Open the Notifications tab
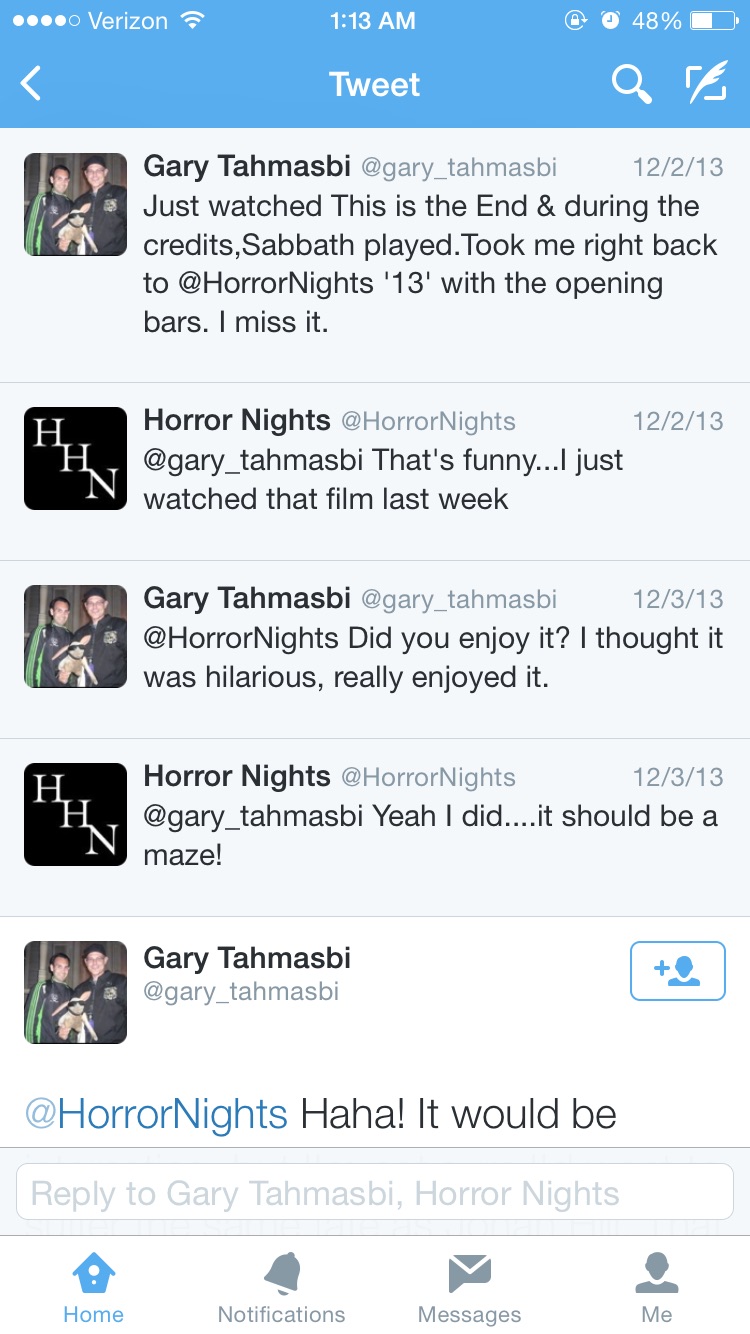Screen dimensions: 750x1334 click(x=281, y=1288)
